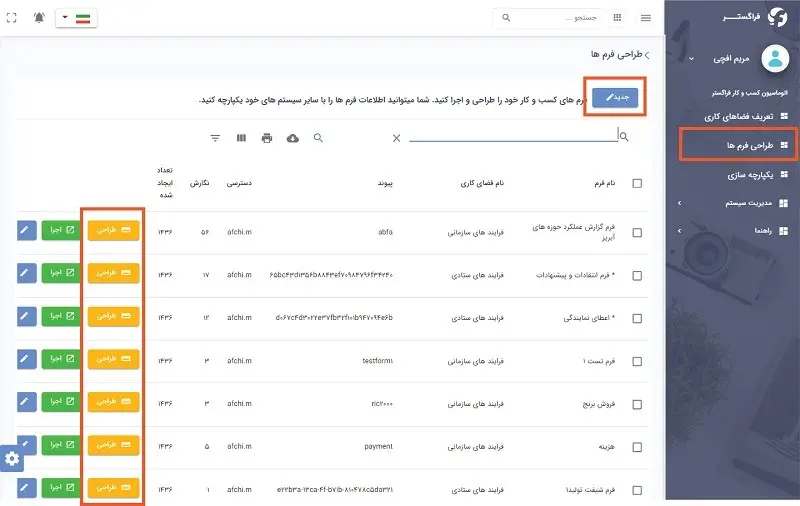Toggle the select-all checkbox in the table header
Viewport: 800px width, 506px height.
coord(637,183)
